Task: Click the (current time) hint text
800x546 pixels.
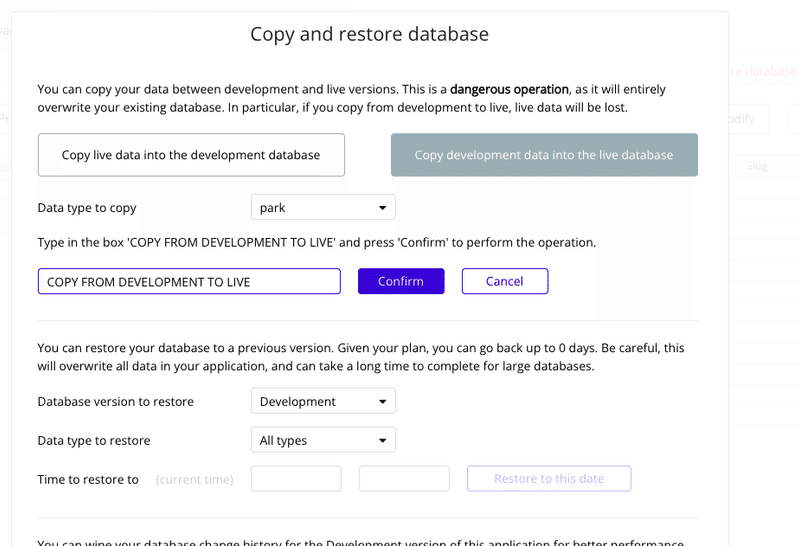Action: [195, 480]
